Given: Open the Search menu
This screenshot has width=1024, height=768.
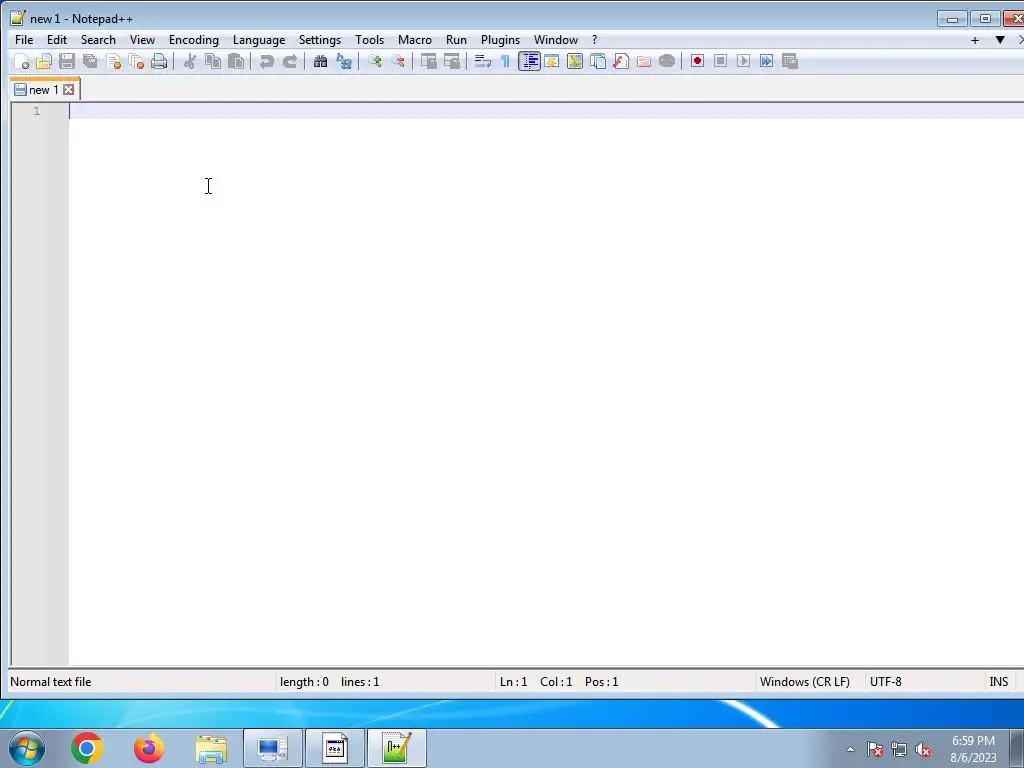Looking at the screenshot, I should pos(98,40).
